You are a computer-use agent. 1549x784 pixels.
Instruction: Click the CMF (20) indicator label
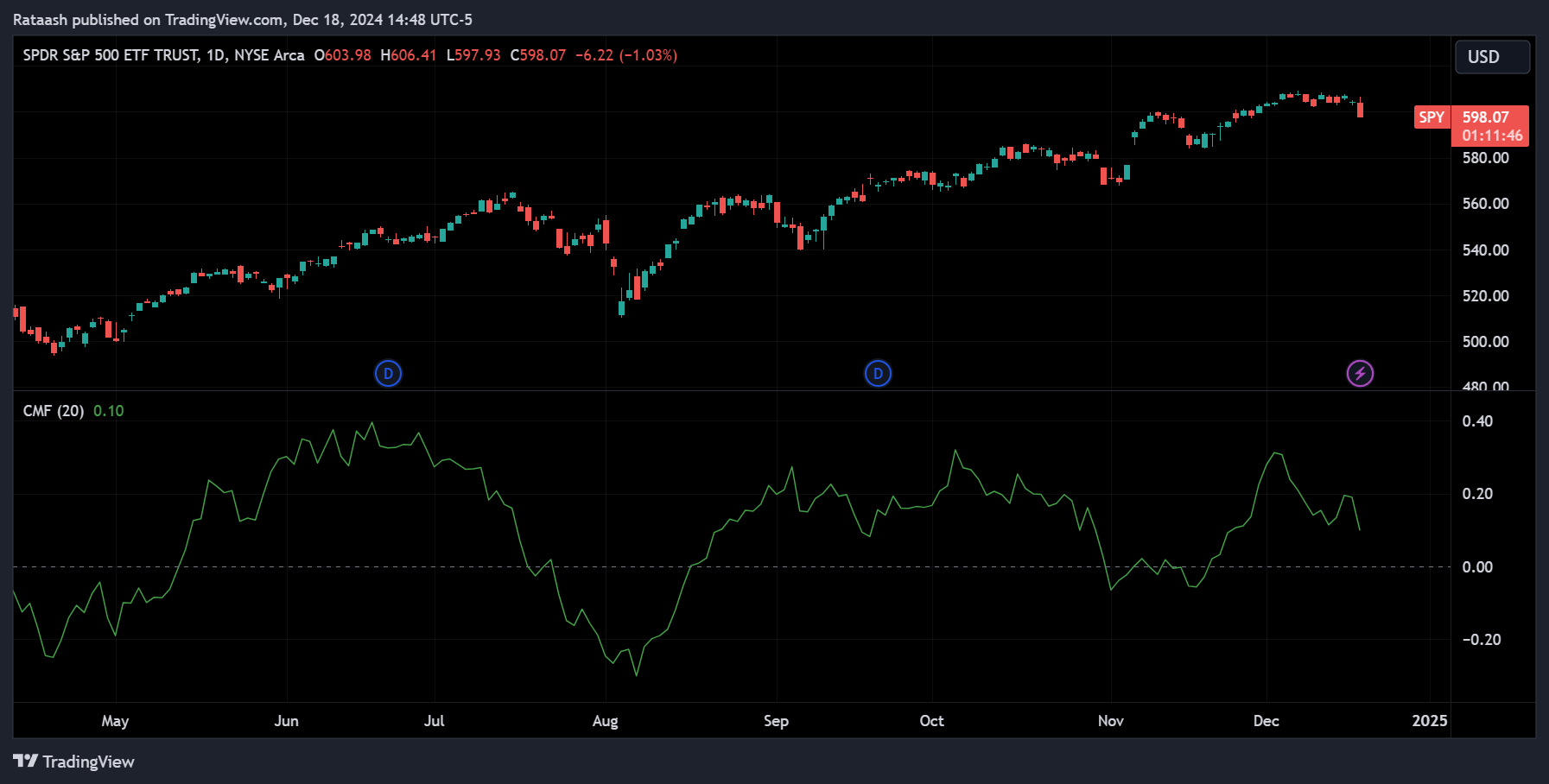[54, 411]
